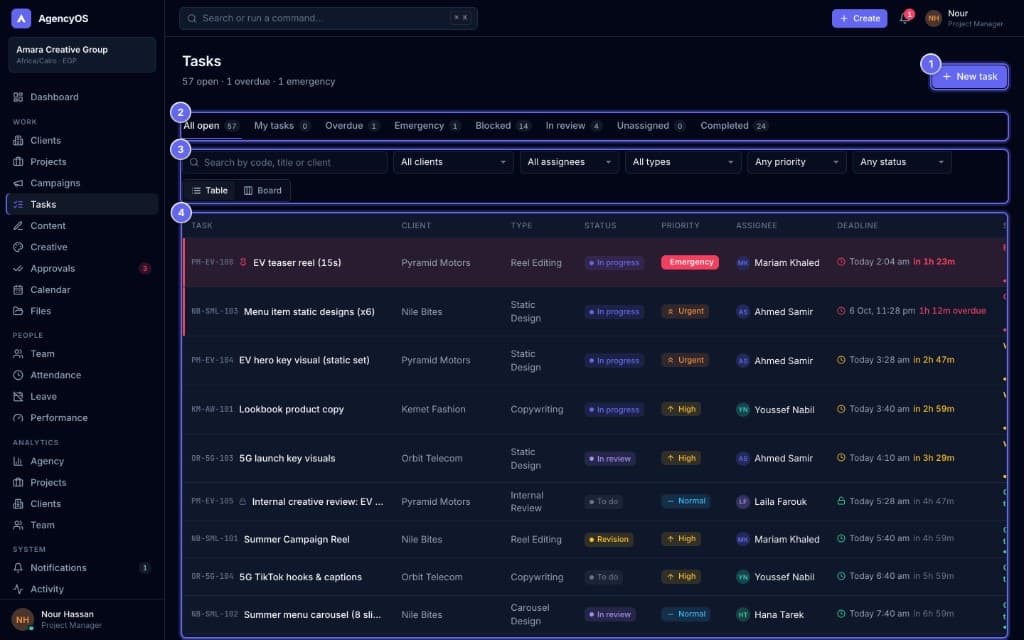Viewport: 1024px width, 640px height.
Task: Sort by the PRIORITY column header
Action: tap(680, 225)
